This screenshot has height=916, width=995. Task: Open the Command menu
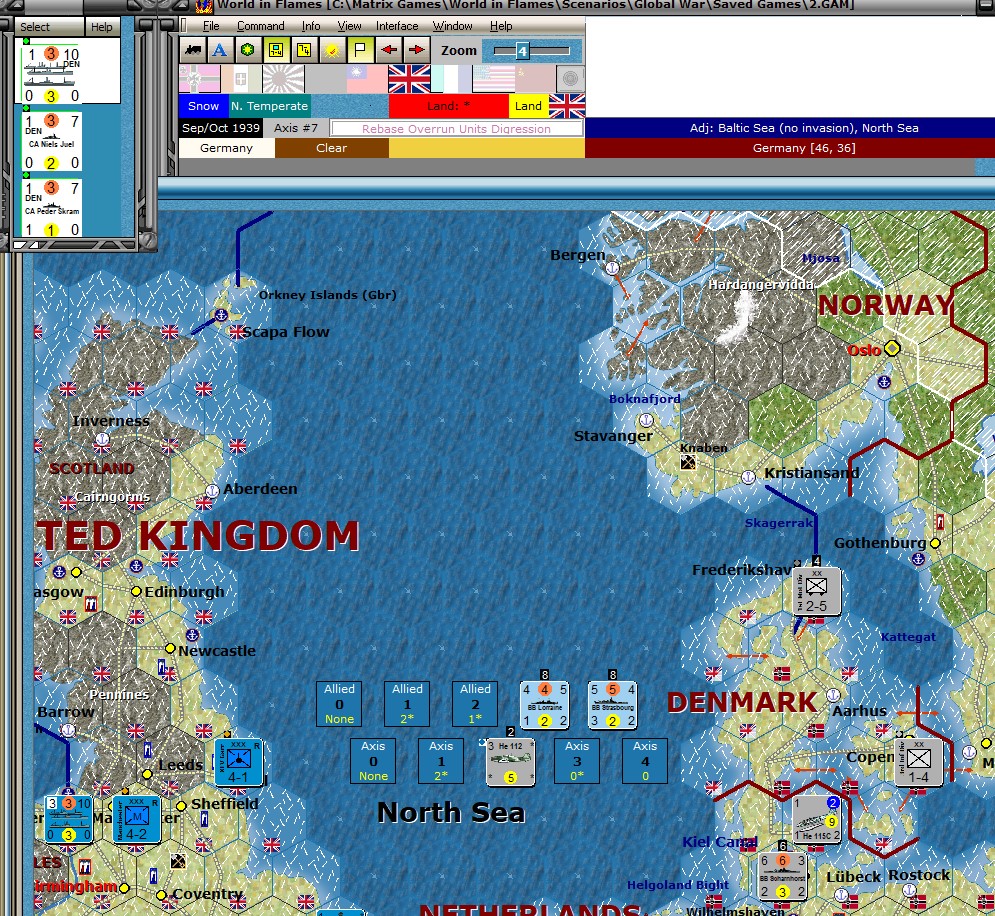[x=260, y=26]
